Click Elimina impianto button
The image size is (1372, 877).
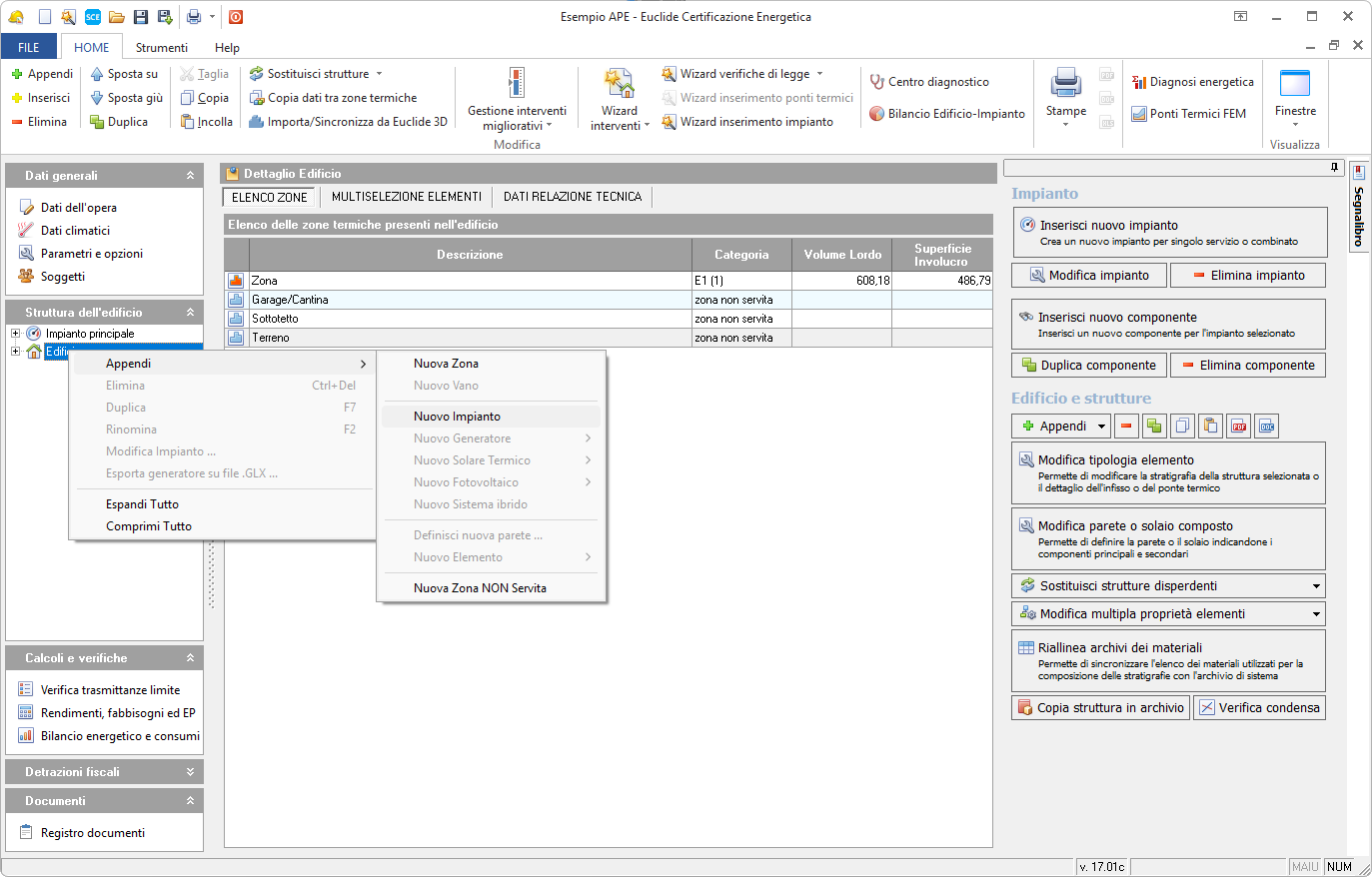click(1247, 276)
